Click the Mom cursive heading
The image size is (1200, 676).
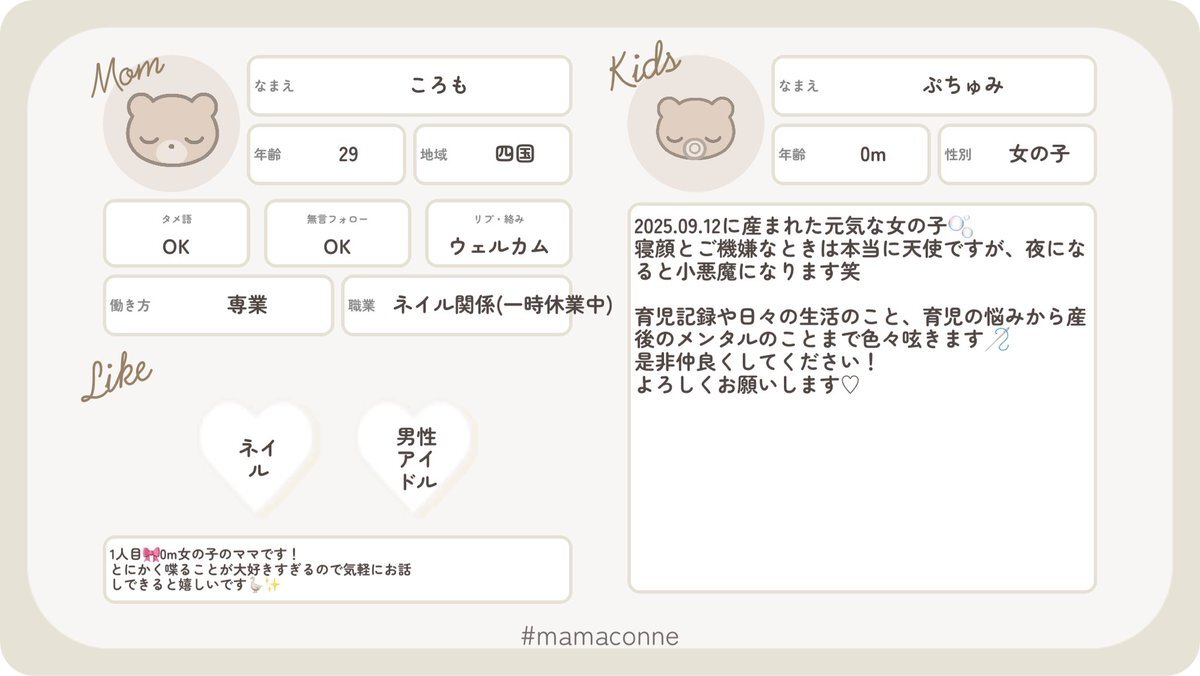pos(127,74)
